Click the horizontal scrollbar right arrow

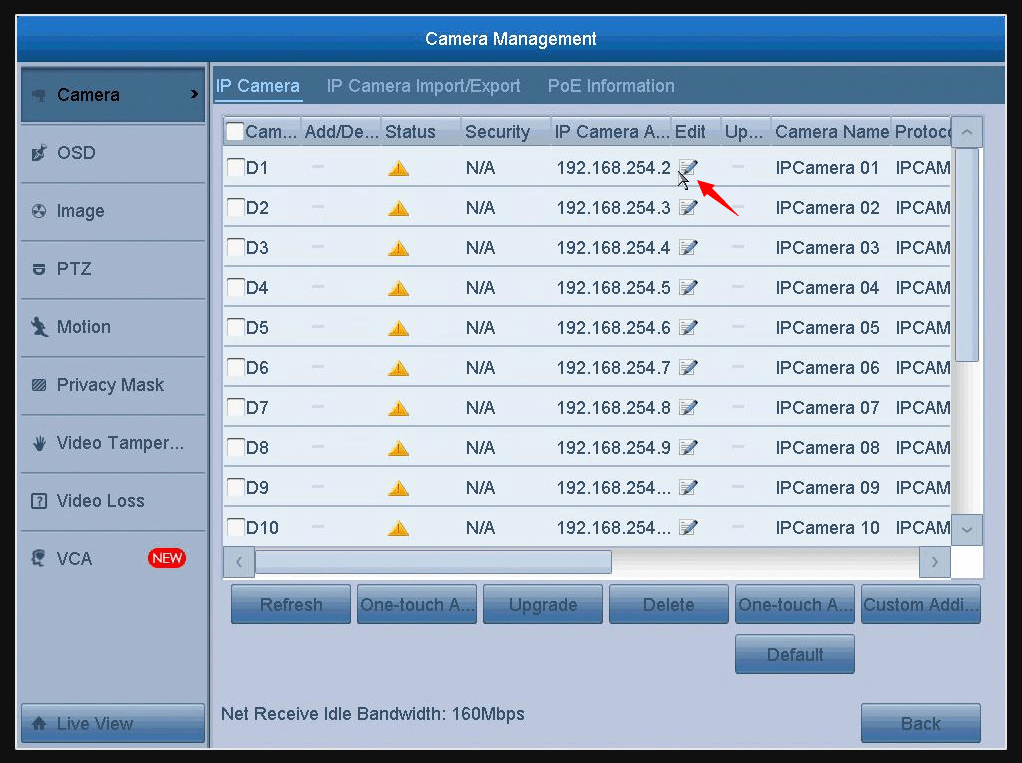934,562
